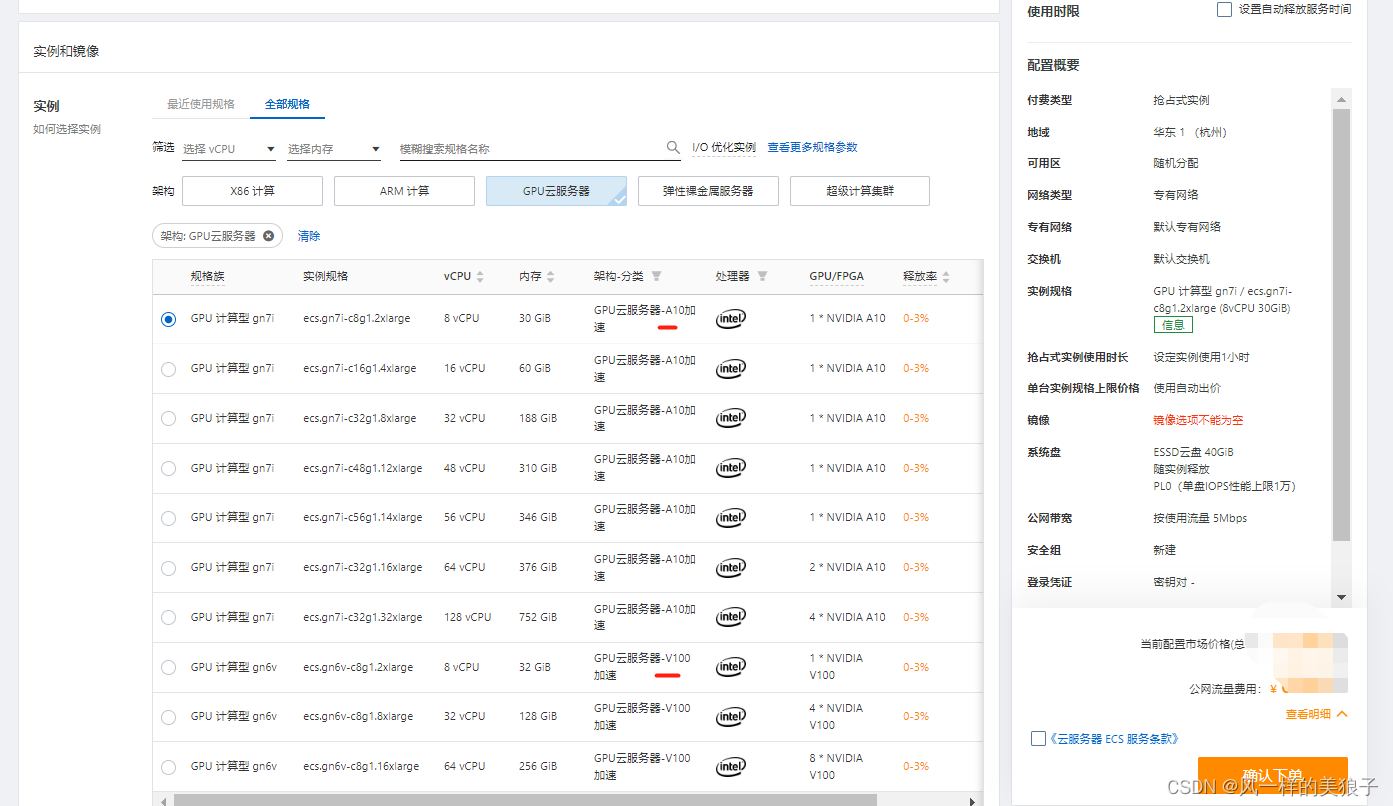Select ecs.gn7i-c32g1.8xlarge instance radio

coord(168,418)
